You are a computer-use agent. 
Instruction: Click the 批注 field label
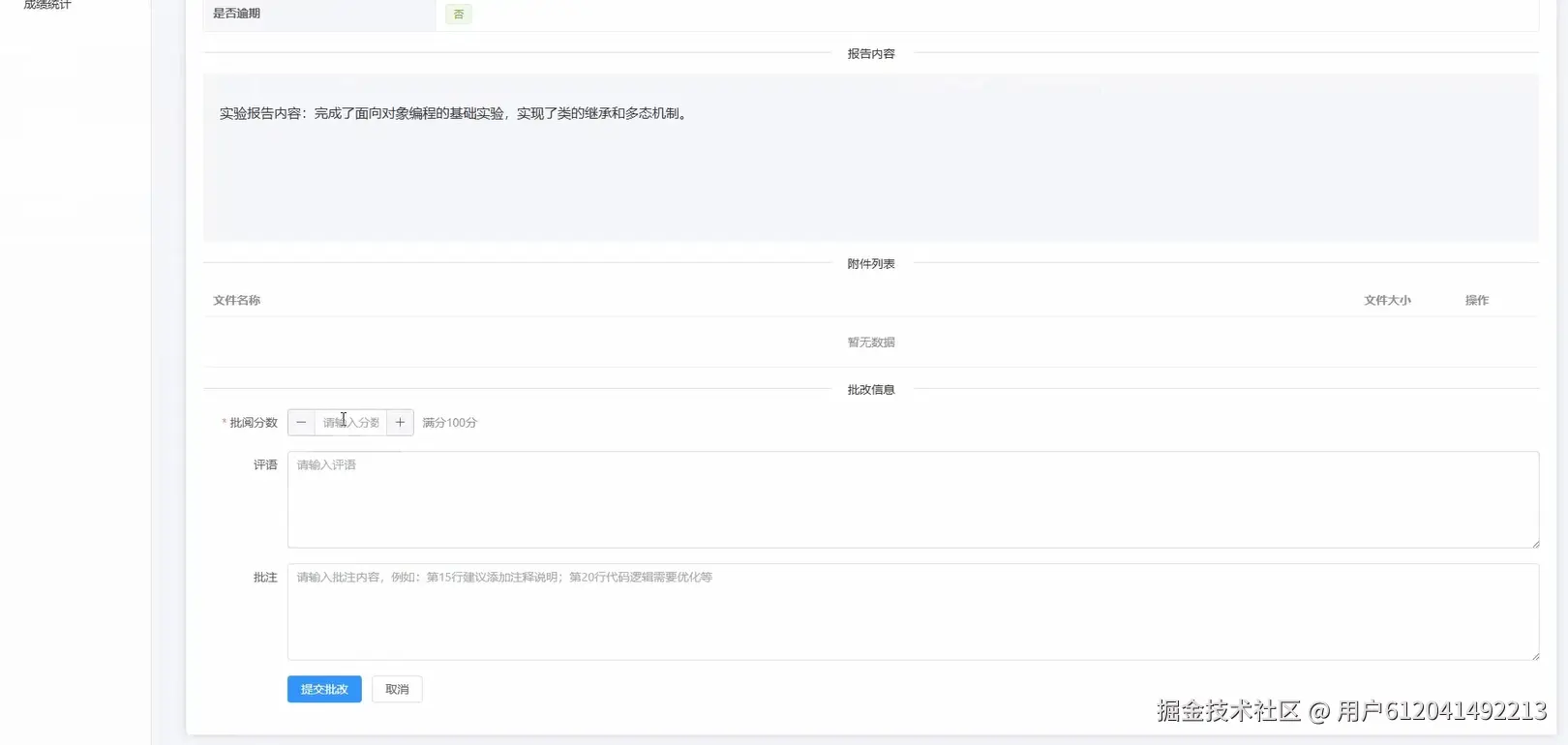tap(265, 578)
